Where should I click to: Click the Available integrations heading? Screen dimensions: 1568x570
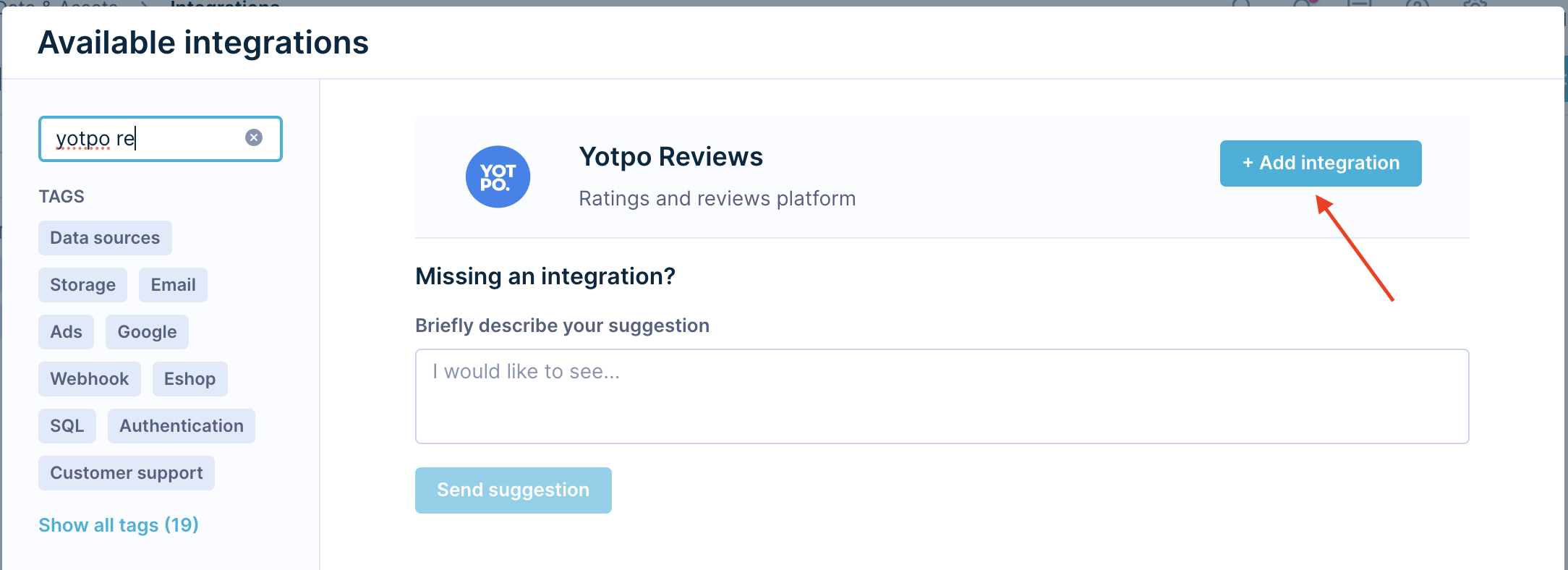(x=203, y=43)
